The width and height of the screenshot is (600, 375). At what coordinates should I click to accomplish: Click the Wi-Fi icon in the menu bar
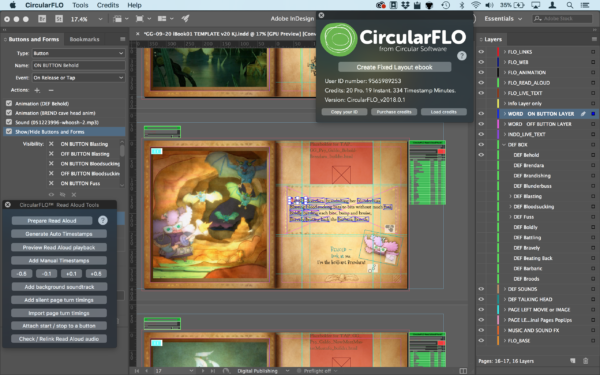(476, 5)
